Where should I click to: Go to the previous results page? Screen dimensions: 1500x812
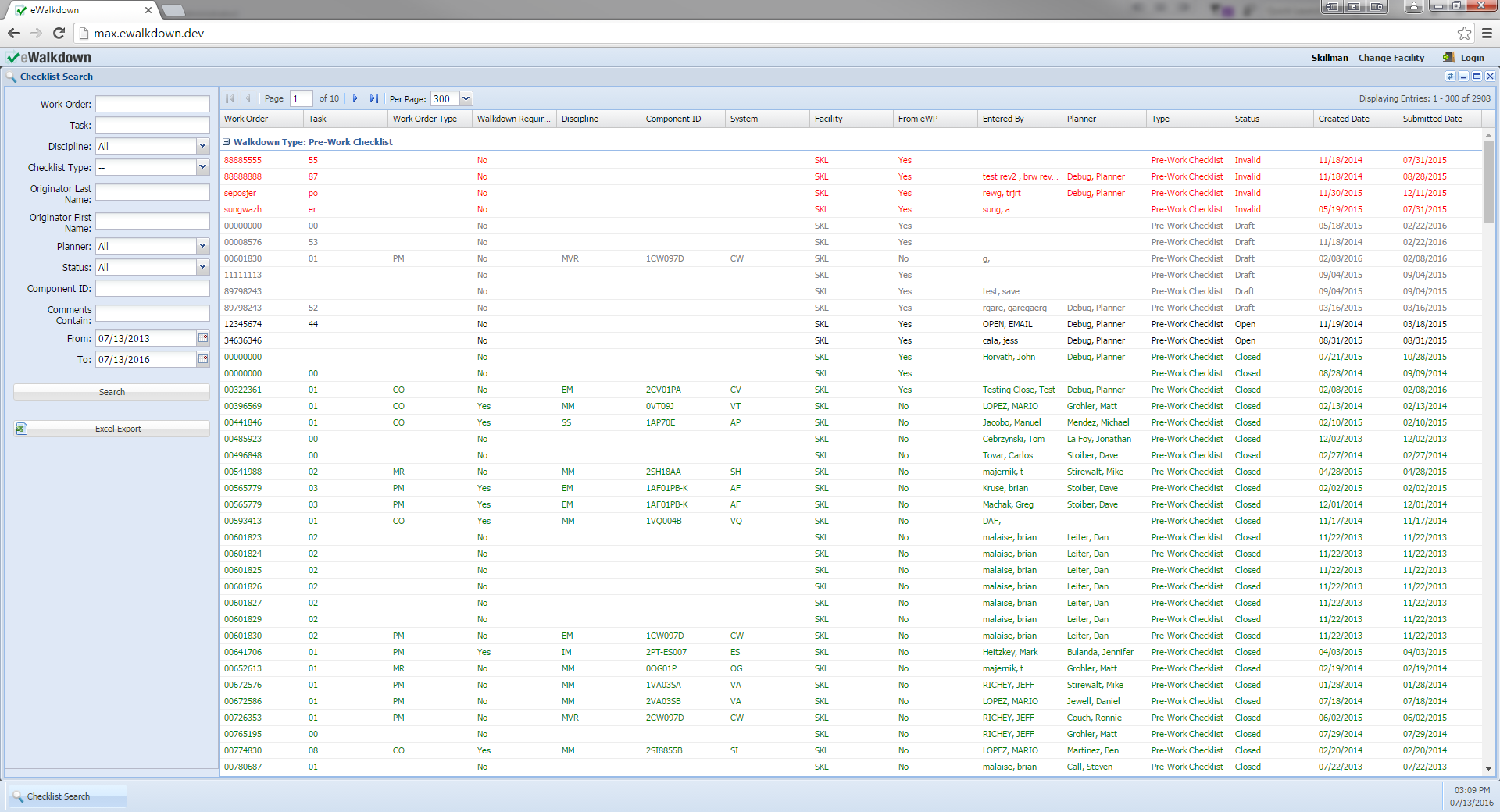(248, 98)
